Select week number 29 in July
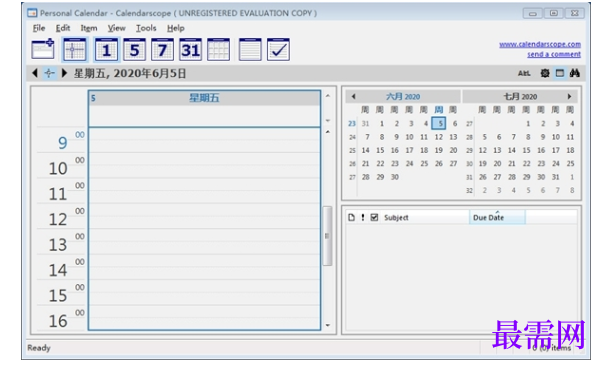The height and width of the screenshot is (366, 604). pos(469,151)
